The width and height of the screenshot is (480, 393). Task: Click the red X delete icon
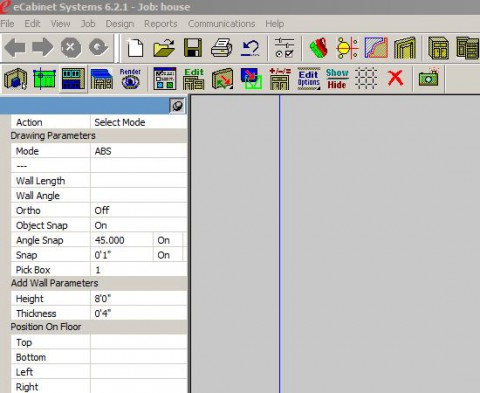[x=395, y=79]
